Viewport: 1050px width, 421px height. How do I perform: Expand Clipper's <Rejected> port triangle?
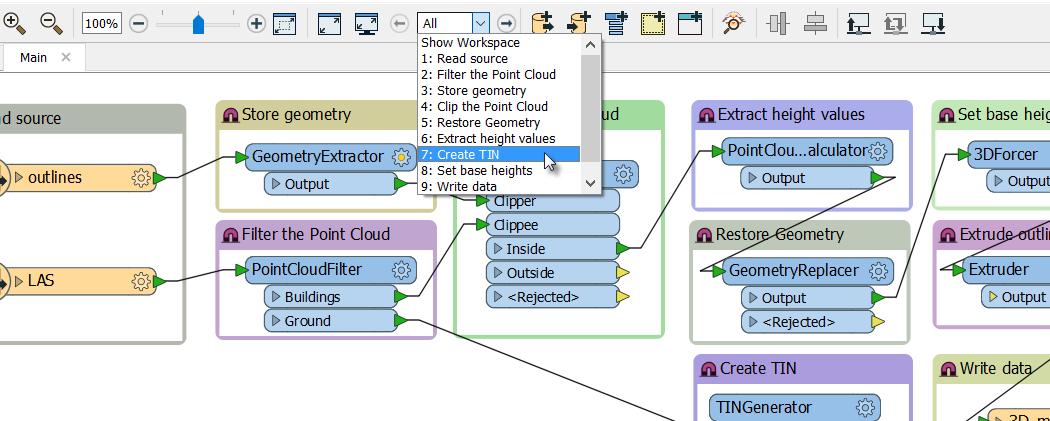pyautogui.click(x=498, y=297)
